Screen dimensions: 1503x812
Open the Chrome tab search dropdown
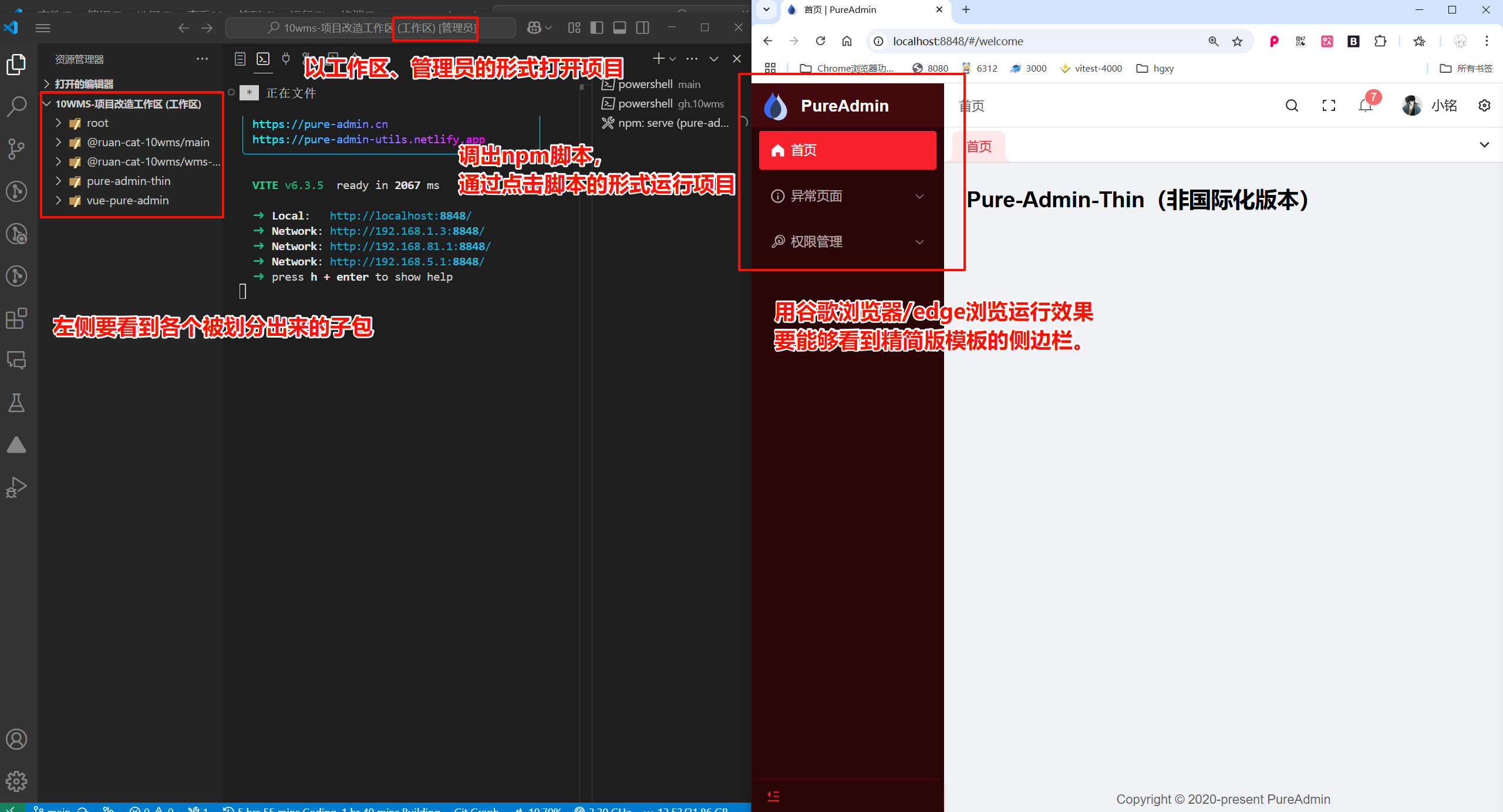766,9
